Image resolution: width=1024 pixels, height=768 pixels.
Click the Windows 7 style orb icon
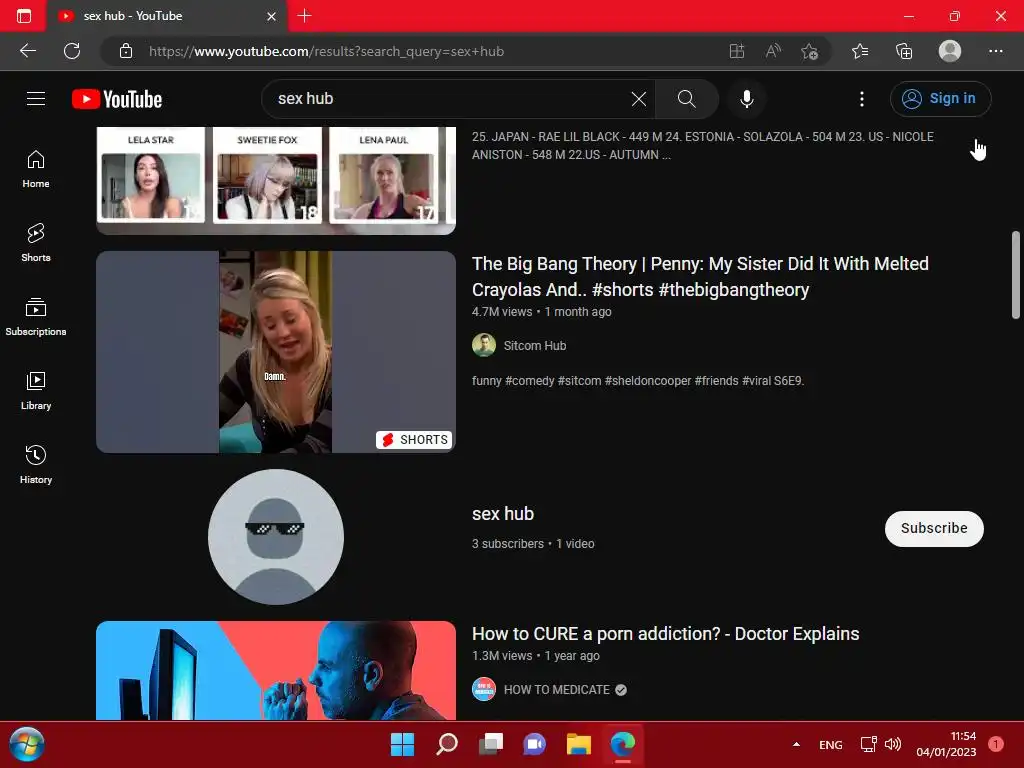pos(27,744)
